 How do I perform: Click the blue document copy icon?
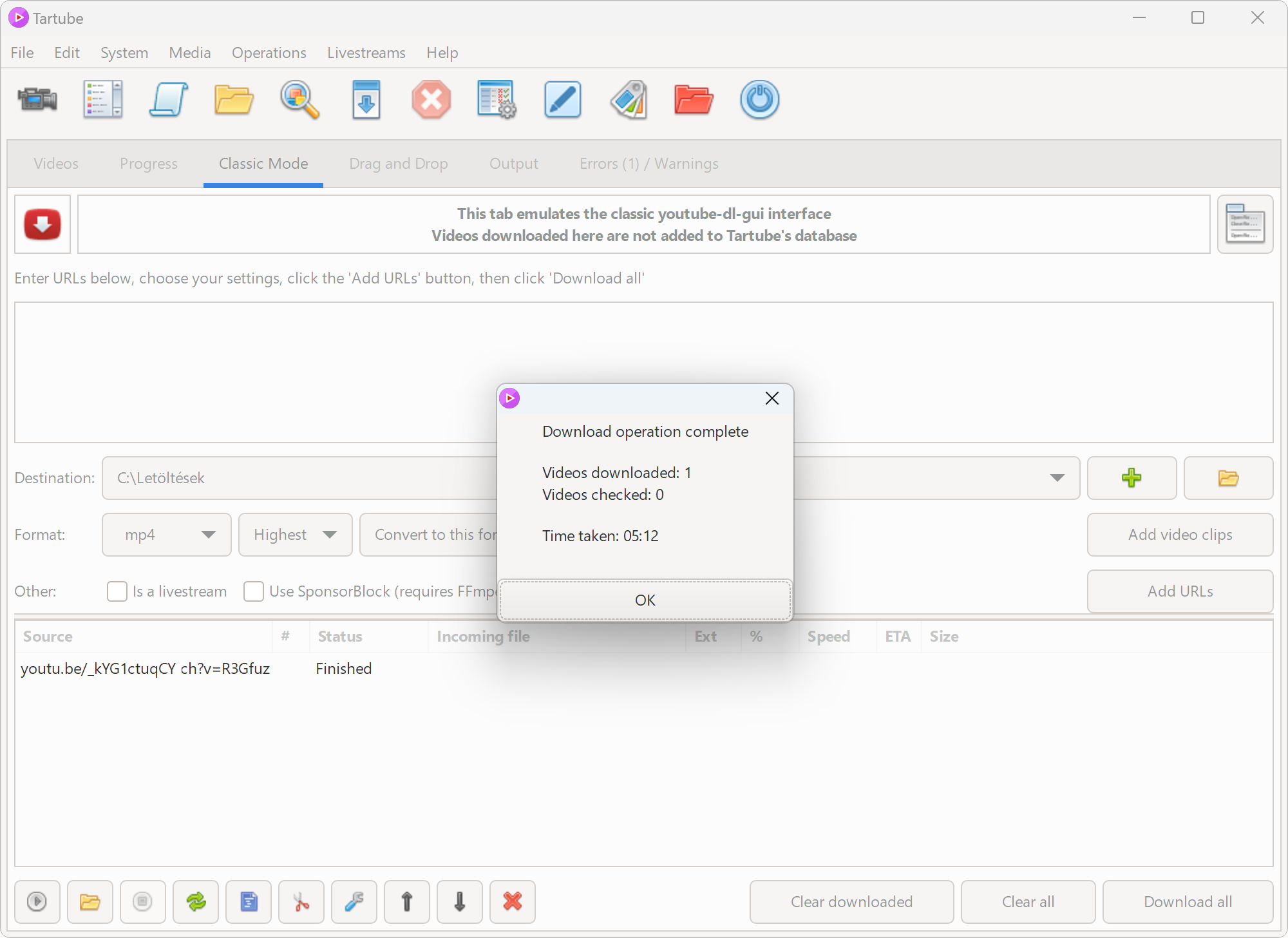pyautogui.click(x=249, y=902)
